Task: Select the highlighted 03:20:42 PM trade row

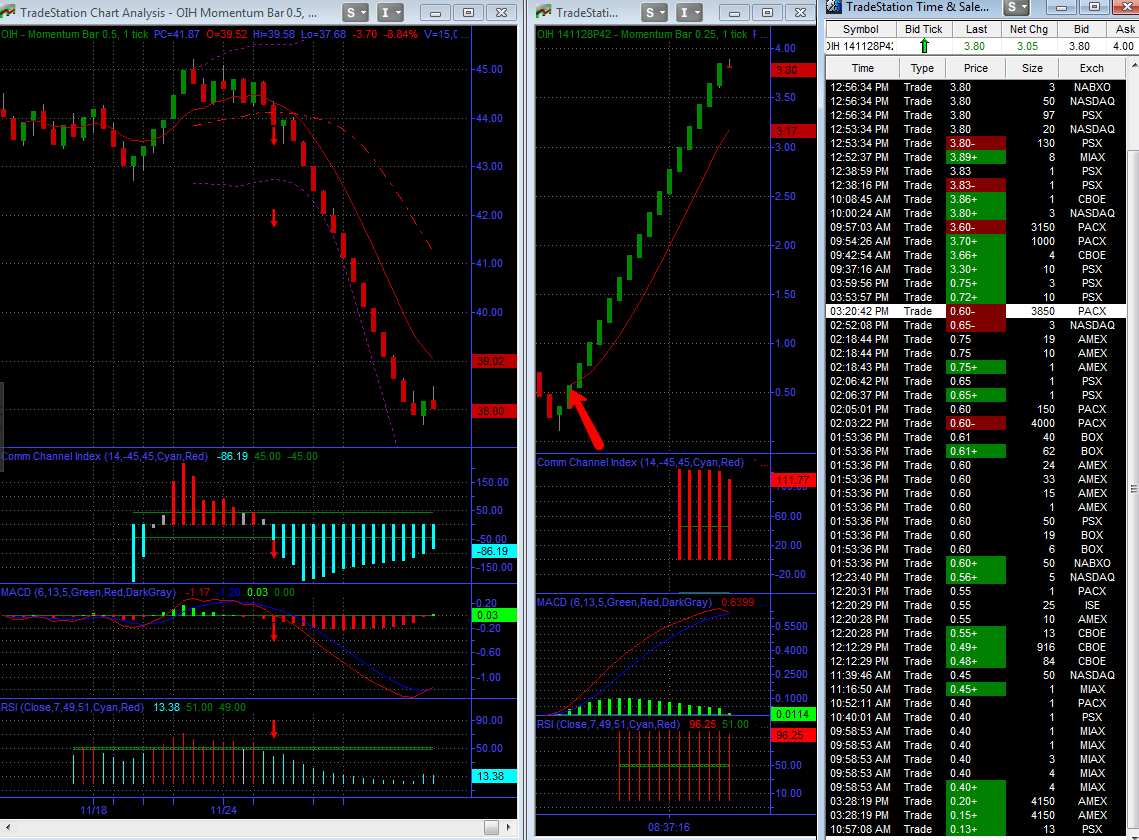Action: (x=976, y=311)
